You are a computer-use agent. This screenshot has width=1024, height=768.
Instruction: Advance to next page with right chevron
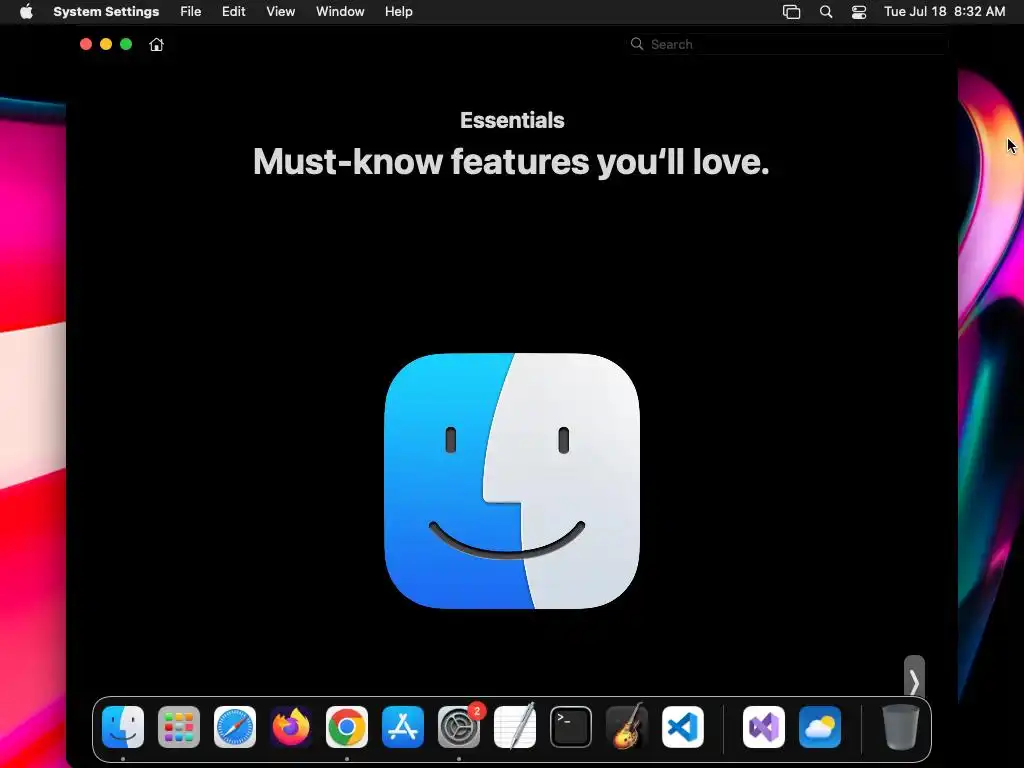tap(914, 682)
